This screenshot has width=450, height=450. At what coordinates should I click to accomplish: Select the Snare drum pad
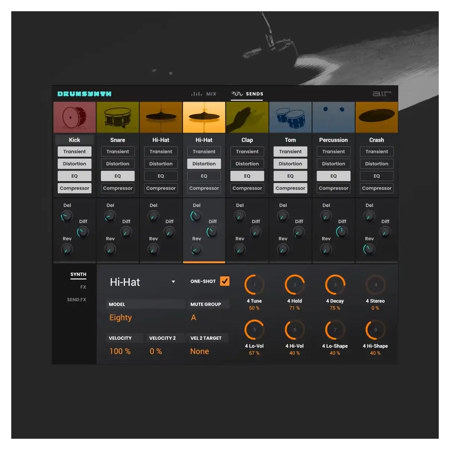pos(118,117)
